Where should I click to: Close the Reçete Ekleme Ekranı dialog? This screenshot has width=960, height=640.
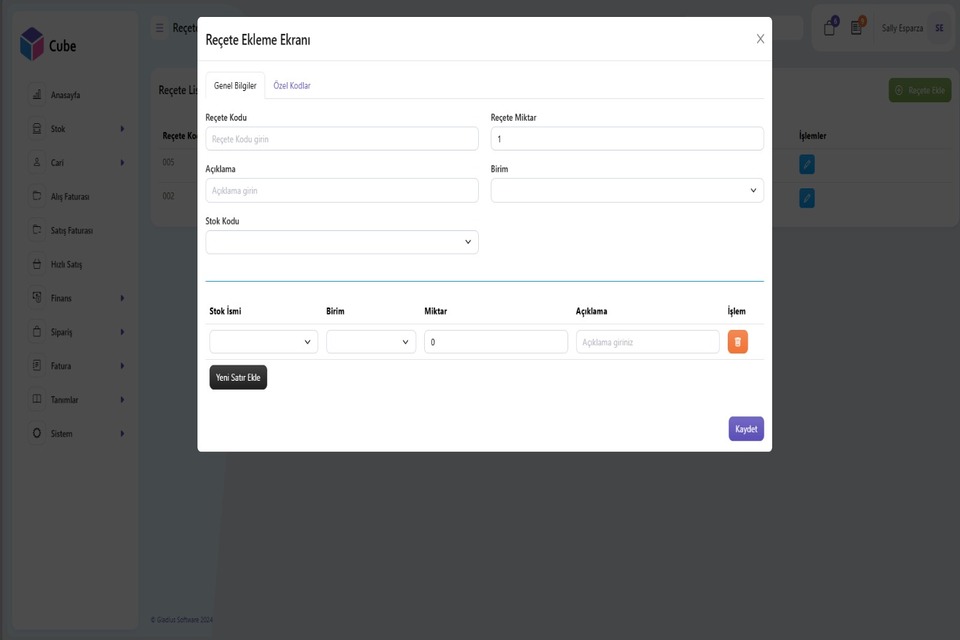(x=760, y=39)
